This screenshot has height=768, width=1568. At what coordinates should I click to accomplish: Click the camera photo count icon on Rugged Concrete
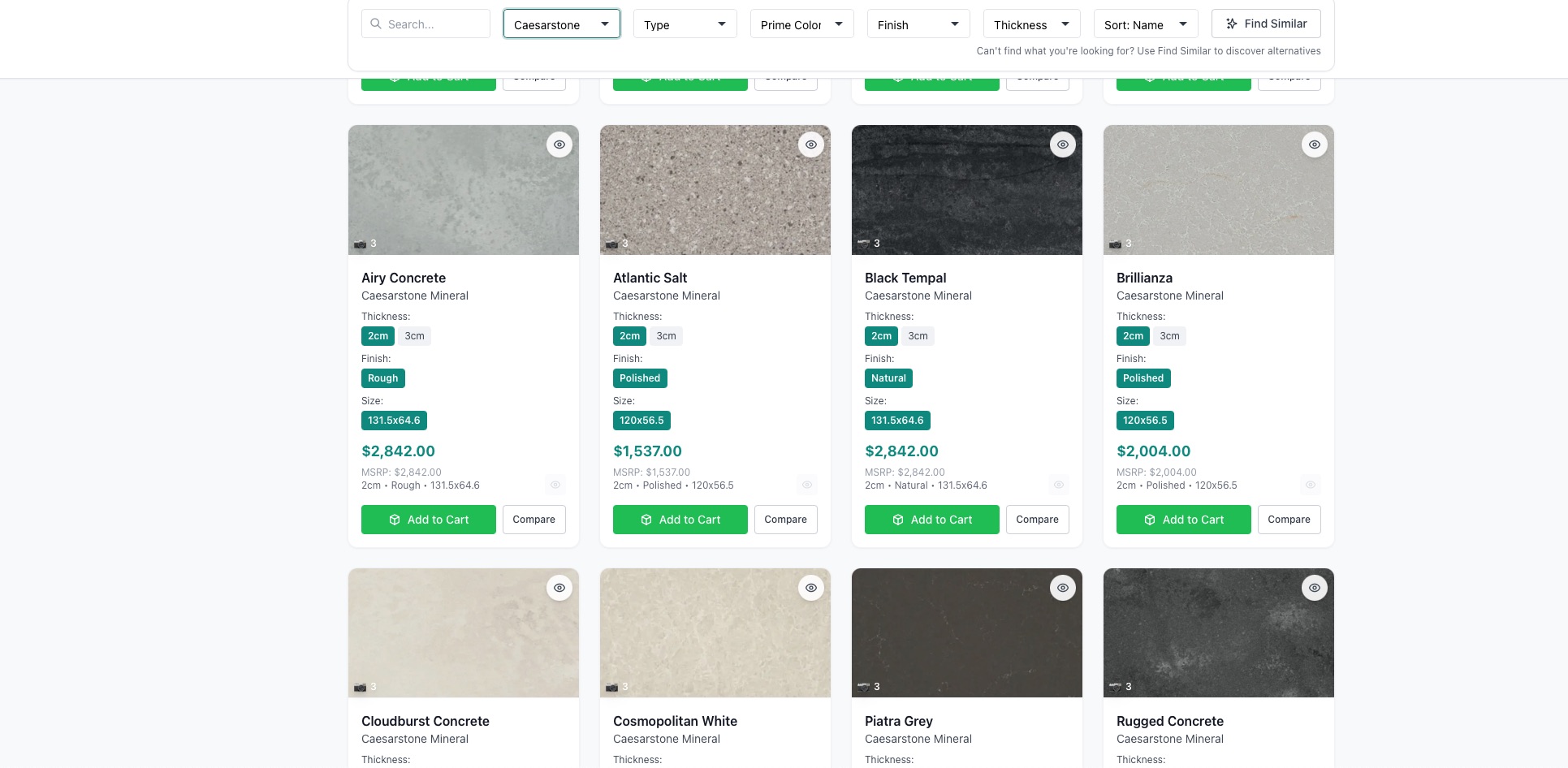pos(1115,687)
